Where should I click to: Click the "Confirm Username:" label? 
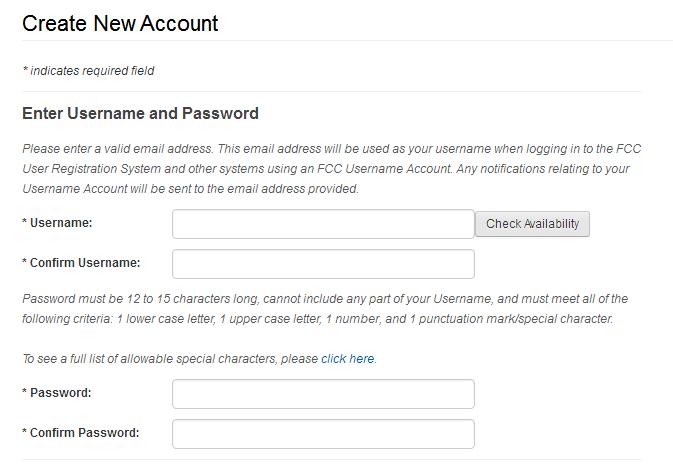[85, 264]
